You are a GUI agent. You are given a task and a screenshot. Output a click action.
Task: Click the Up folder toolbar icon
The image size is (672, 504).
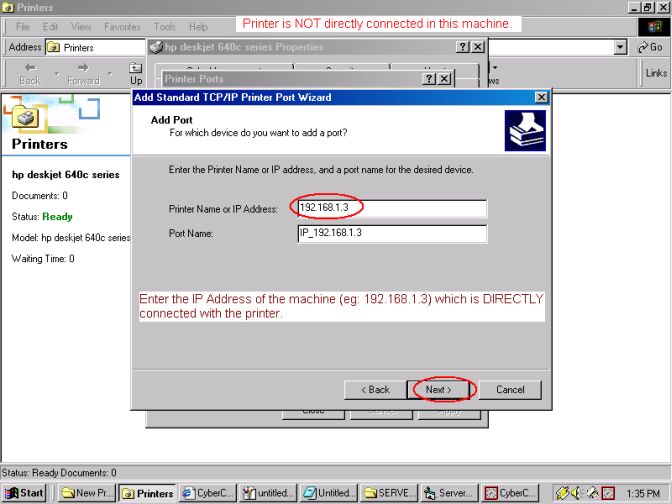tap(136, 67)
